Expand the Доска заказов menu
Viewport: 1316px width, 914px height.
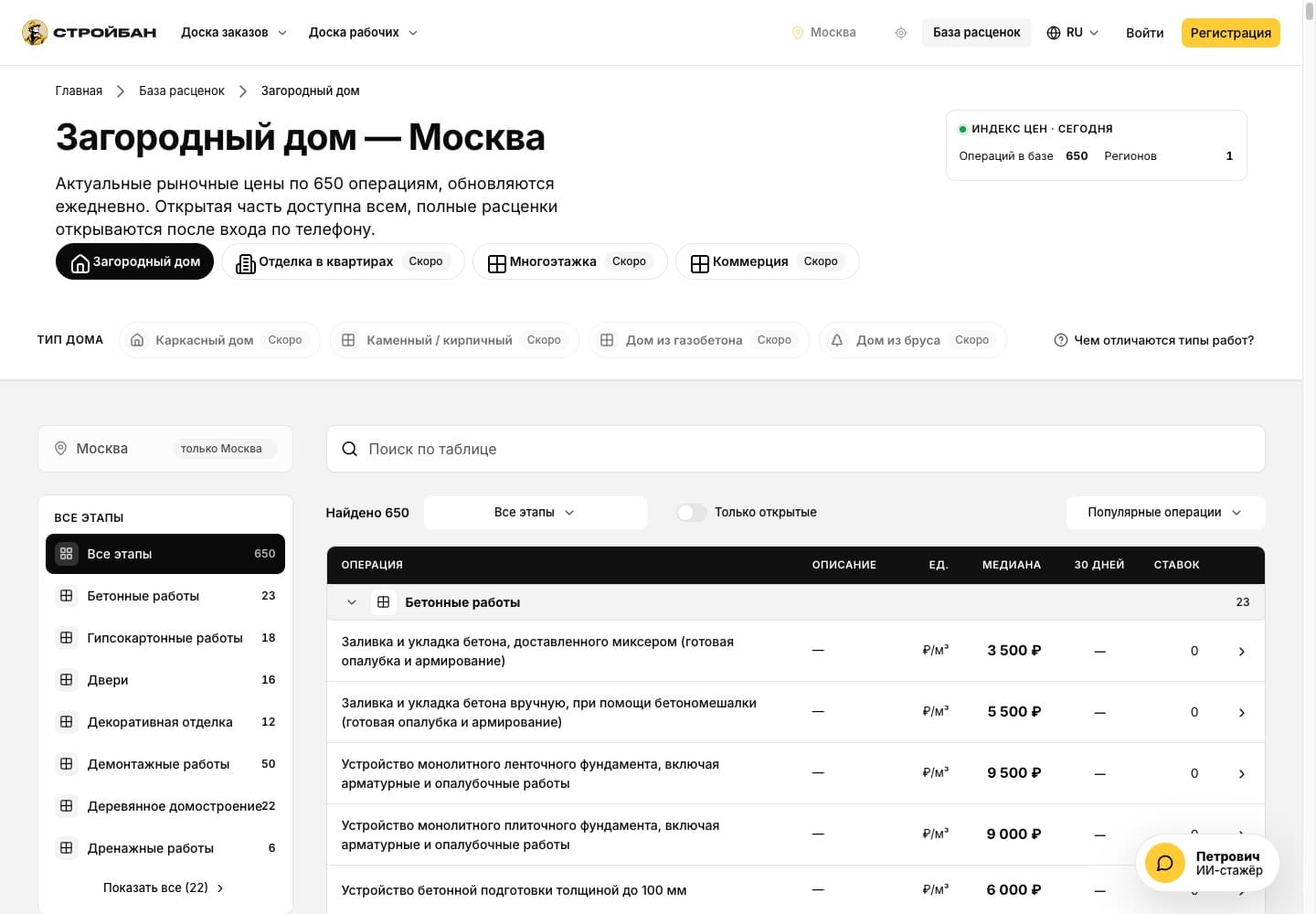coord(234,33)
